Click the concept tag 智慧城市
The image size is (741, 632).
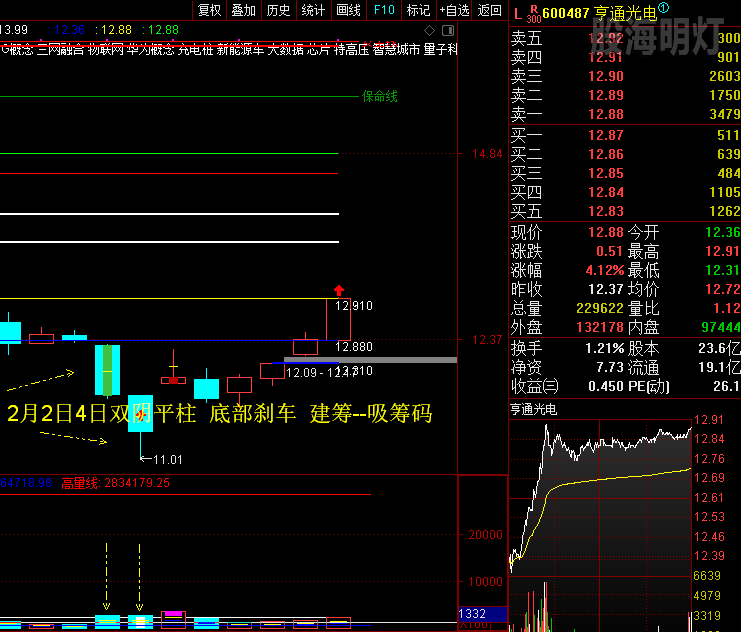tap(396, 49)
